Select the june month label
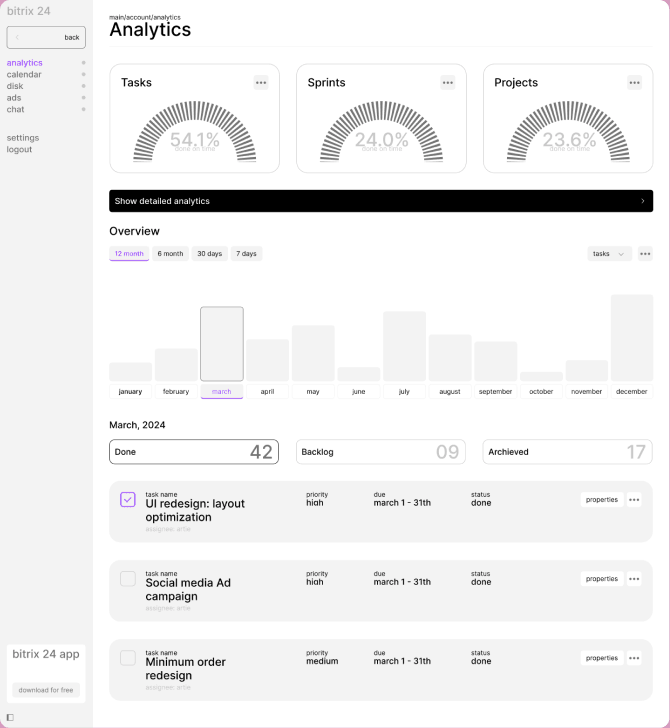Screen dimensions: 670x728 (x=358, y=391)
